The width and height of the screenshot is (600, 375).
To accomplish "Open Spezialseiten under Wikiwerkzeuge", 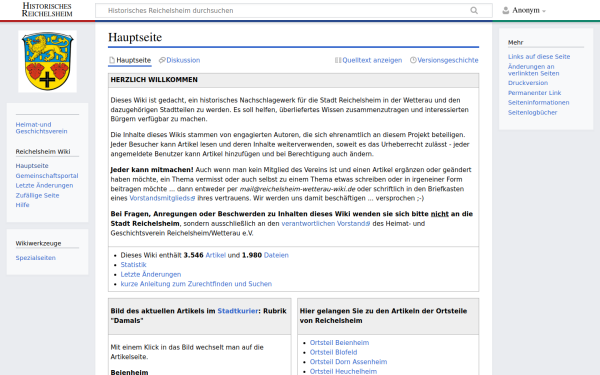I will tap(36, 258).
